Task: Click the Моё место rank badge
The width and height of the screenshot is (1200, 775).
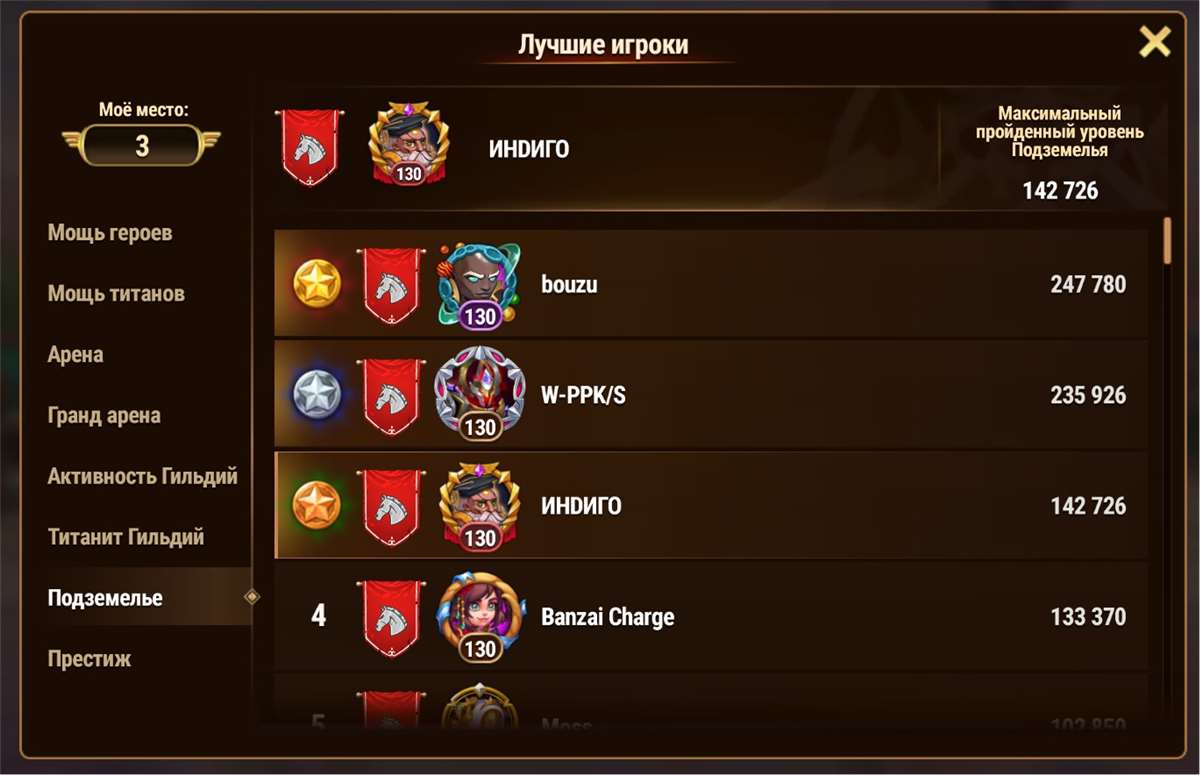Action: [141, 146]
